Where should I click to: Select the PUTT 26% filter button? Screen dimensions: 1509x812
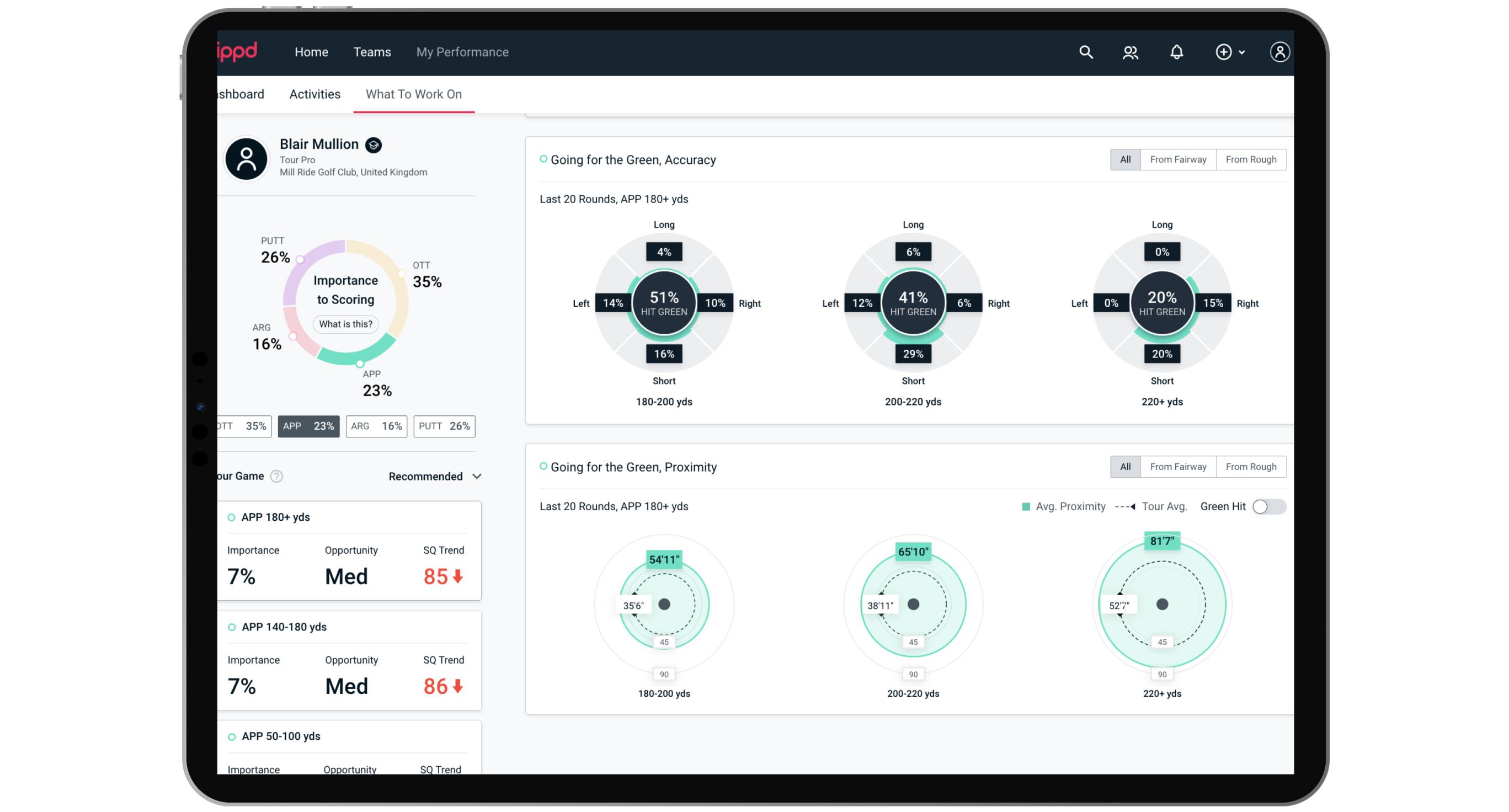[444, 426]
